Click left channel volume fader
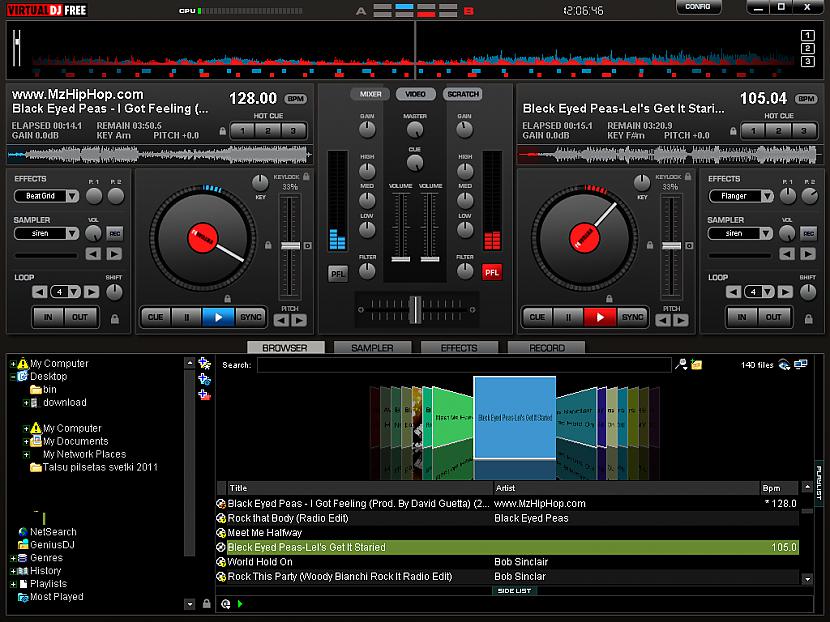The width and height of the screenshot is (830, 622). coord(401,259)
